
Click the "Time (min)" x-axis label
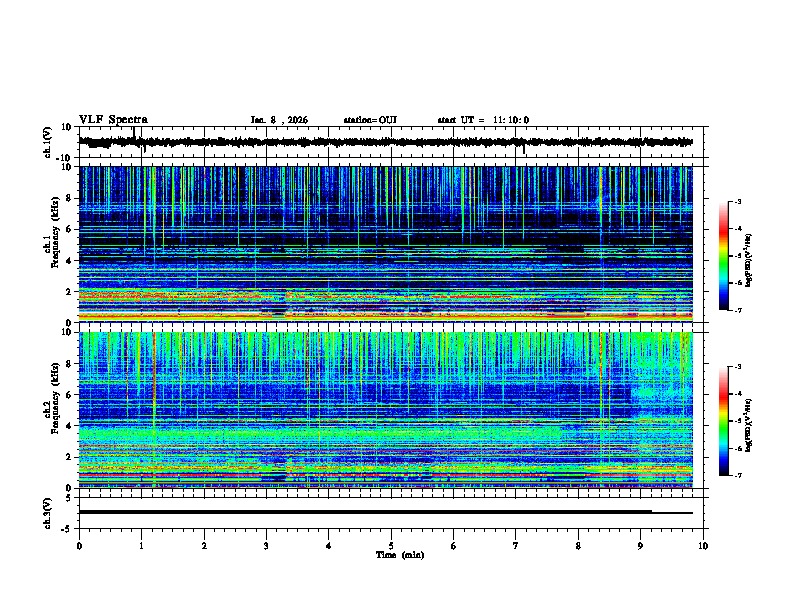400,555
